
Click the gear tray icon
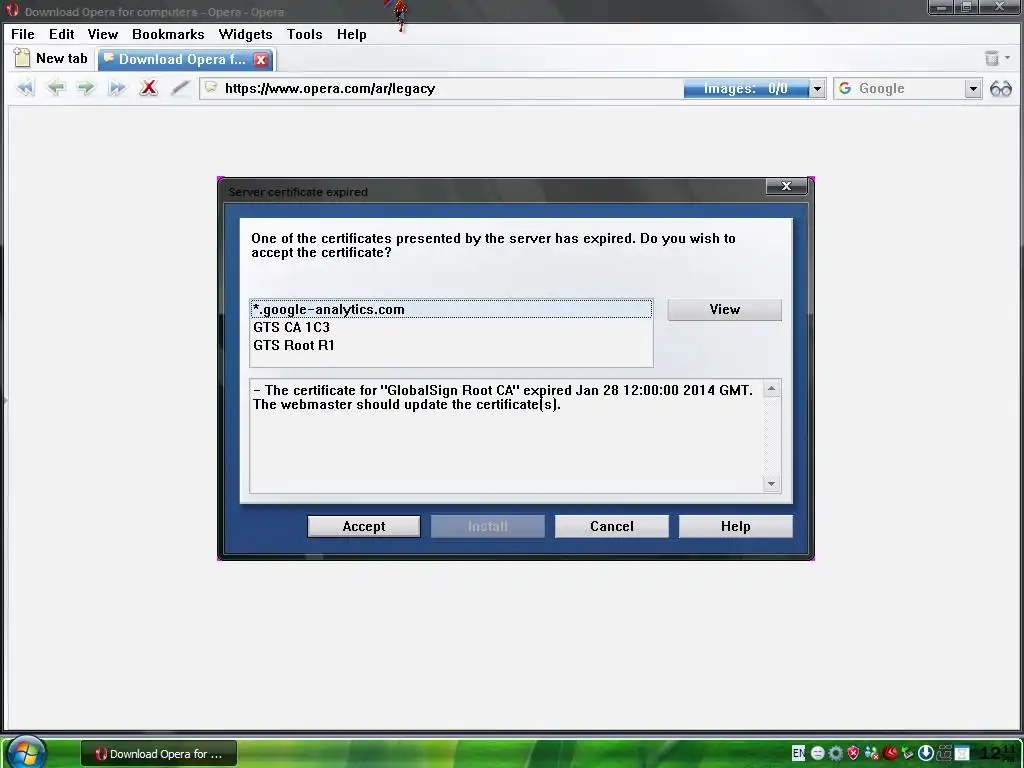pyautogui.click(x=835, y=753)
